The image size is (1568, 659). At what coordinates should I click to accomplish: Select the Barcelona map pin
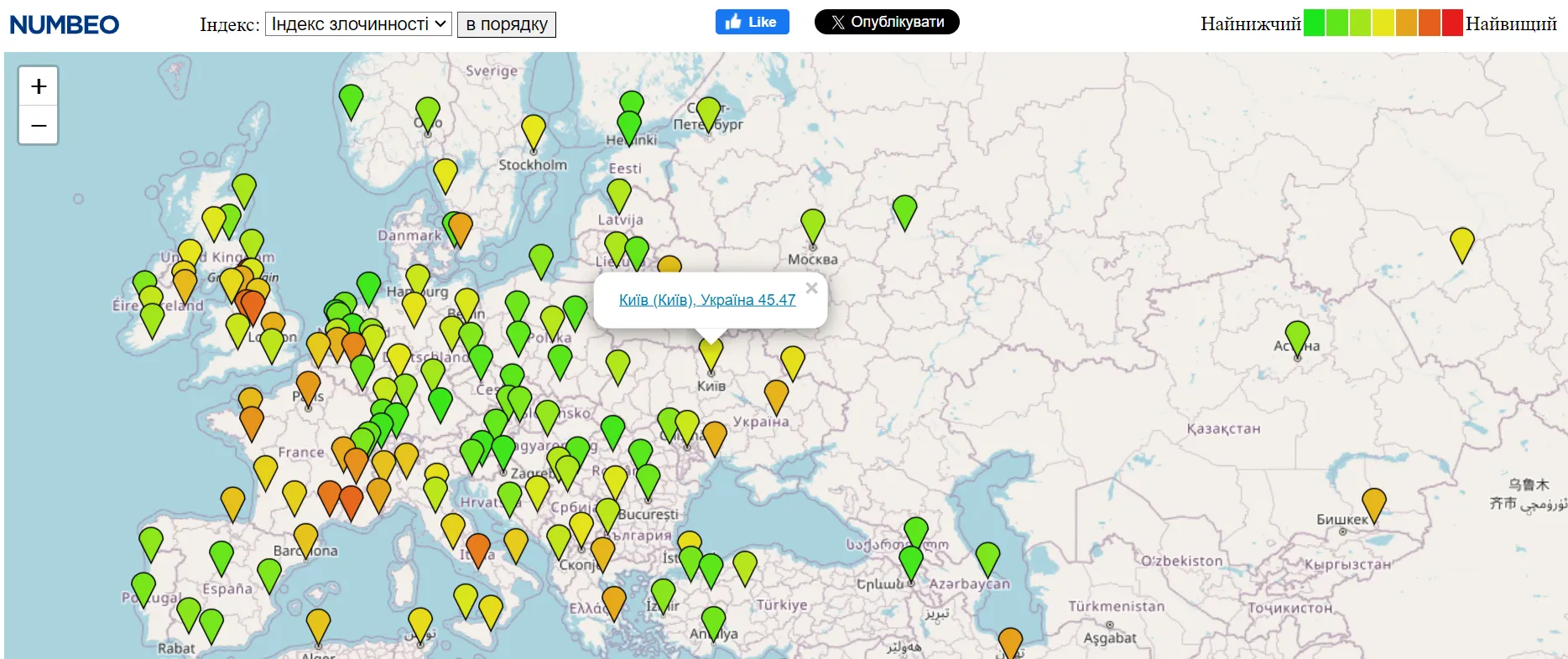coord(305,538)
